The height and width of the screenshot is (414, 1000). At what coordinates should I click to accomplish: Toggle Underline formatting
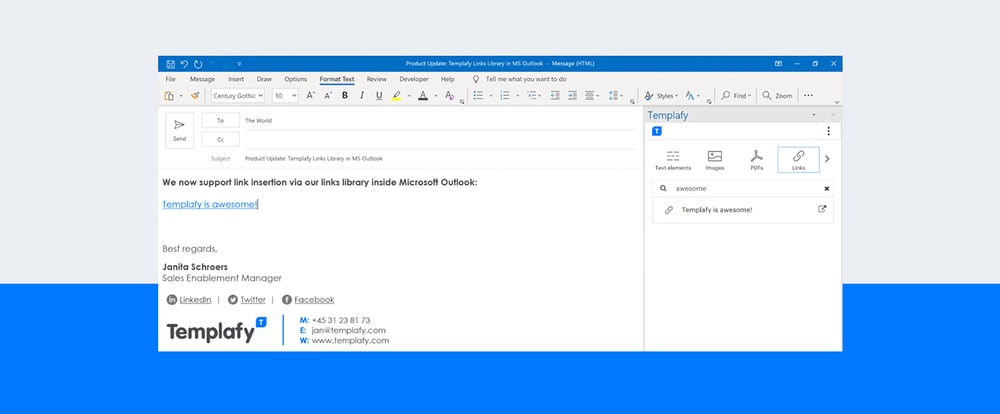379,96
